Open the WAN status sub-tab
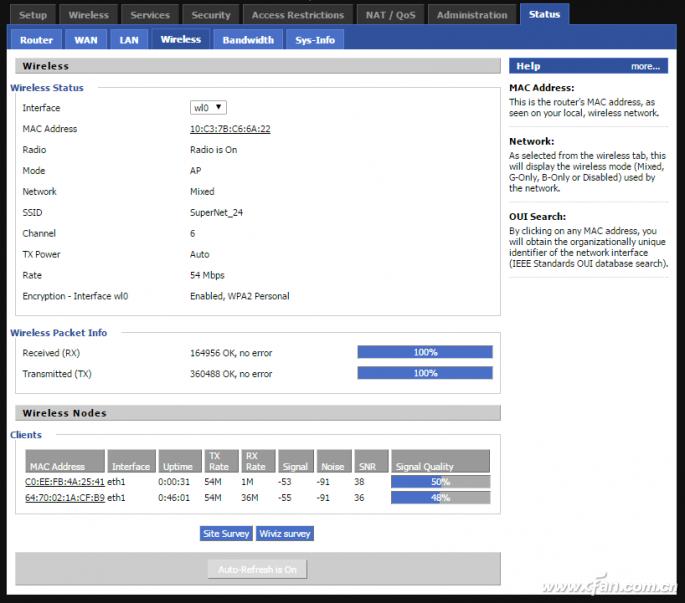This screenshot has width=685, height=603. (86, 40)
